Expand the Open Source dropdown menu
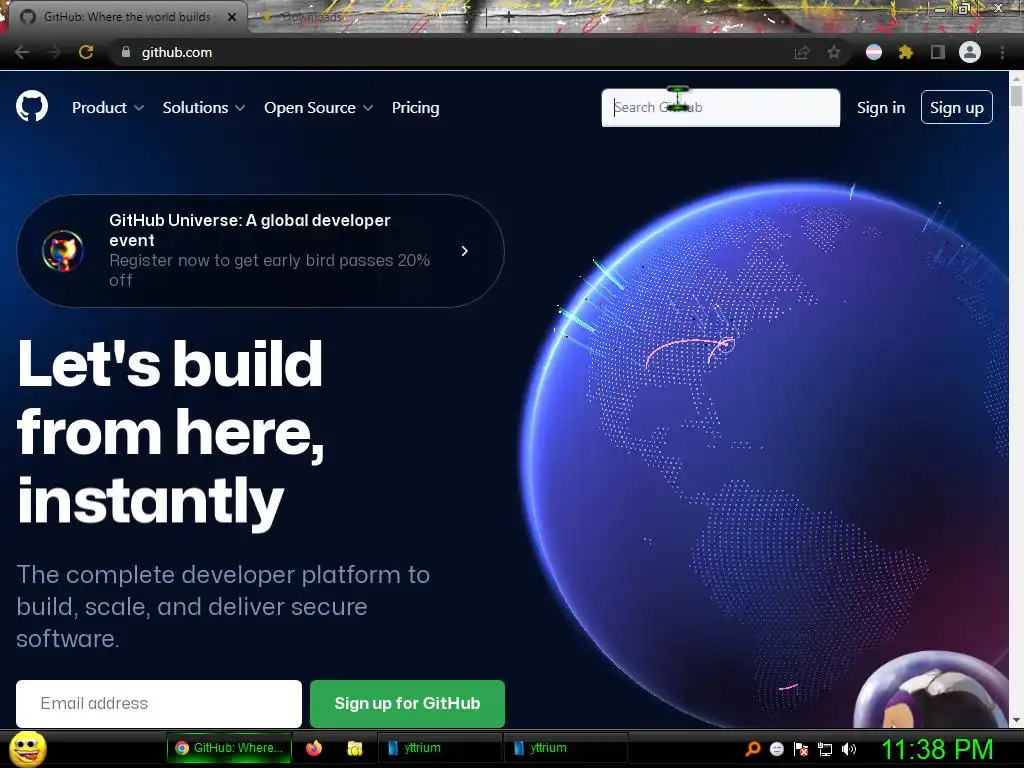The image size is (1024, 768). click(x=319, y=108)
